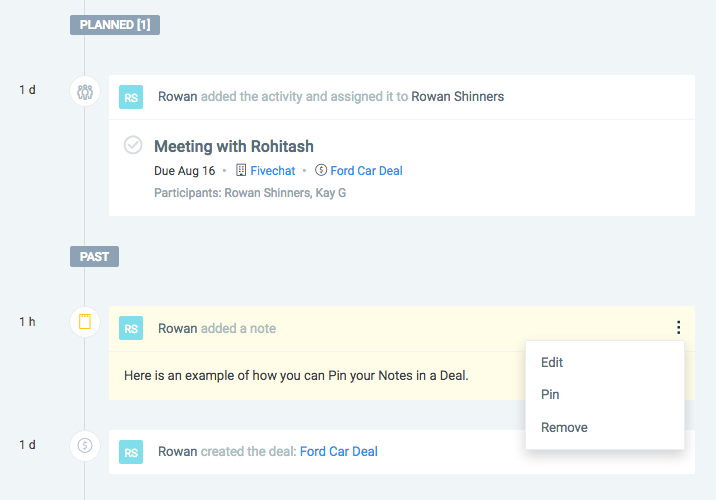Click the building icon beside Fivechat
This screenshot has height=500, width=716.
(x=241, y=170)
